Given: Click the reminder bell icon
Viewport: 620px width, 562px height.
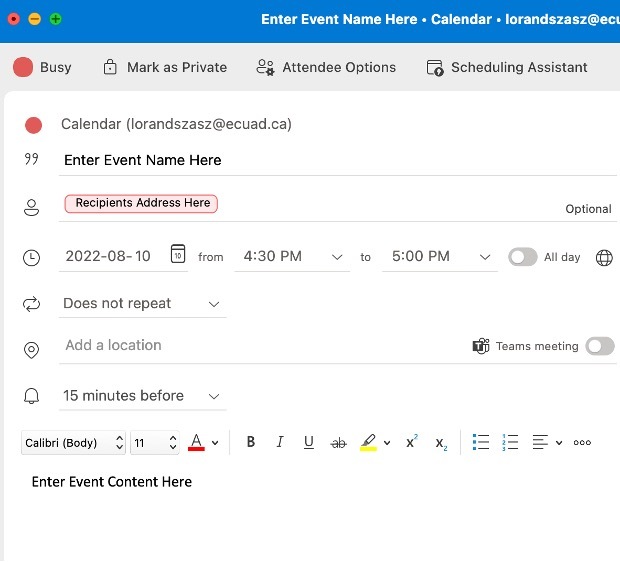Looking at the screenshot, I should point(31,396).
